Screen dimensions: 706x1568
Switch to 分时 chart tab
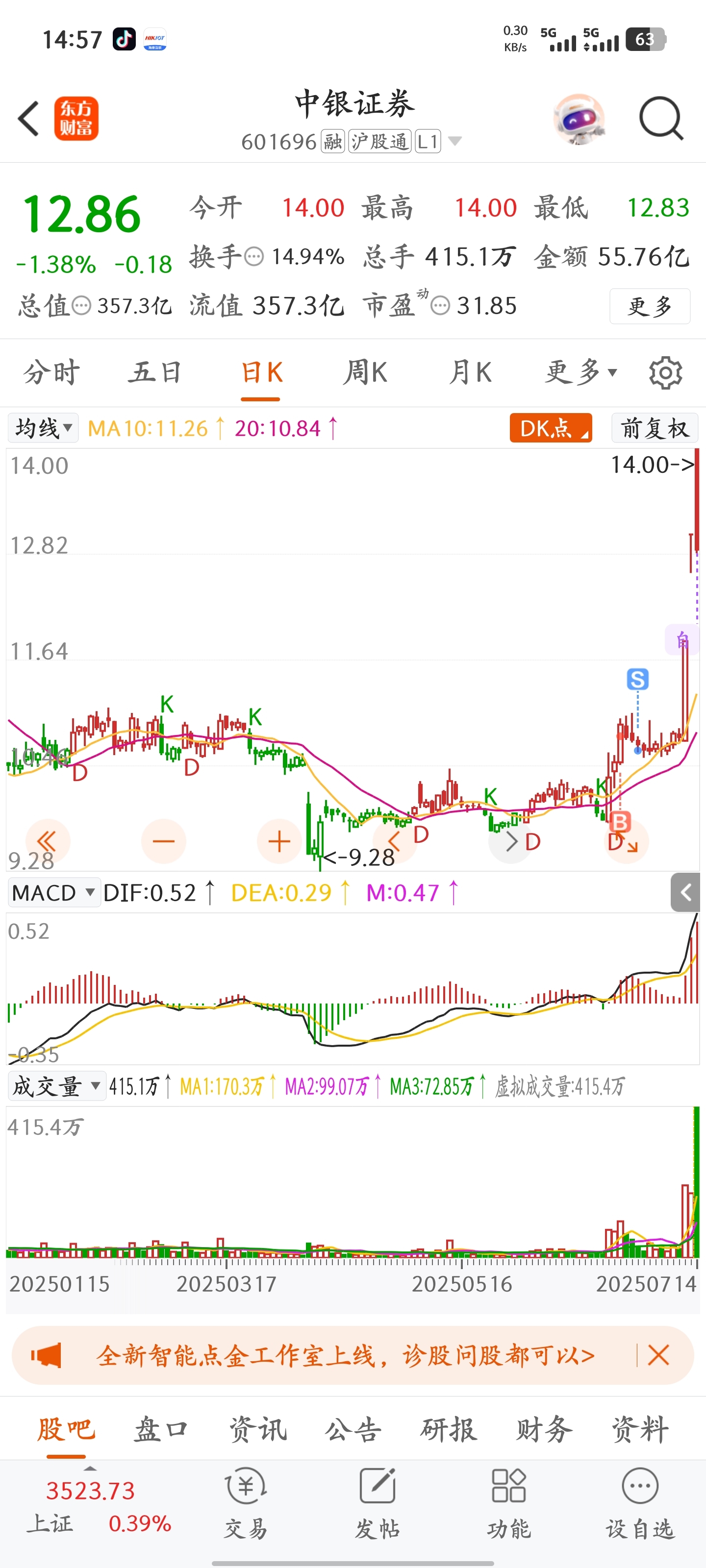point(51,372)
